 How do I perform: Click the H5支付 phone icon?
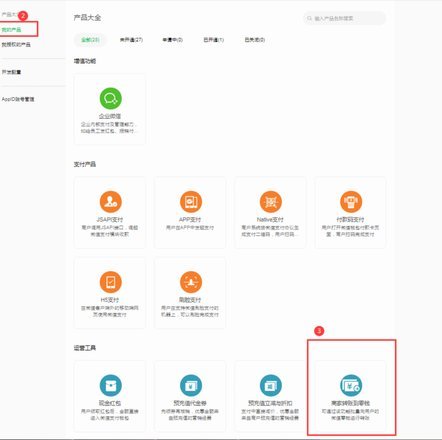(111, 282)
